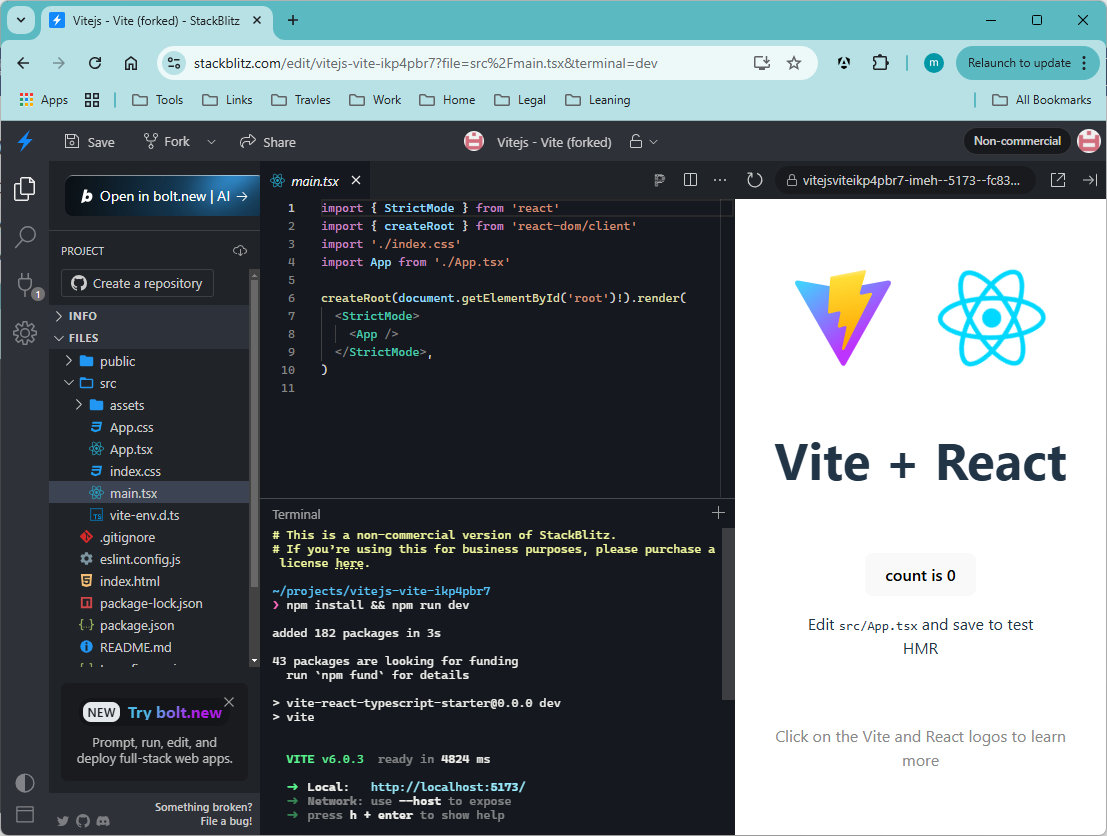Open the Twitter icon in footer
The height and width of the screenshot is (836, 1107).
click(63, 821)
